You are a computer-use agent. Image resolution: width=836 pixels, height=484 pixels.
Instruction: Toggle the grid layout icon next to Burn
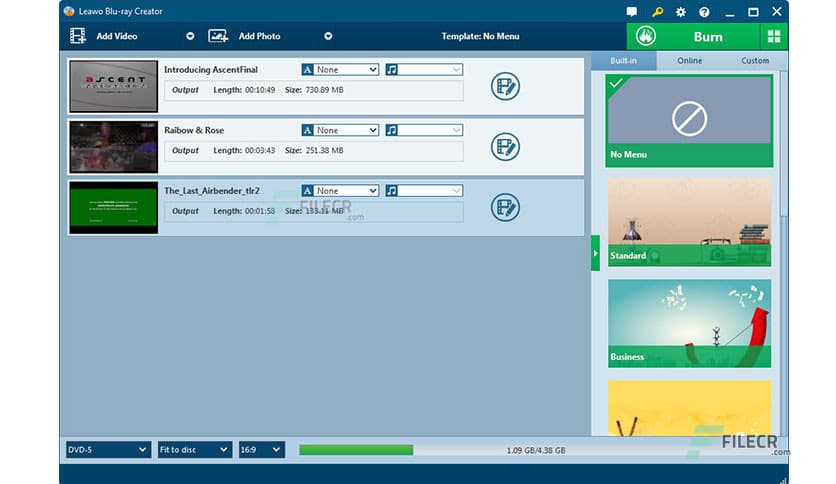774,36
